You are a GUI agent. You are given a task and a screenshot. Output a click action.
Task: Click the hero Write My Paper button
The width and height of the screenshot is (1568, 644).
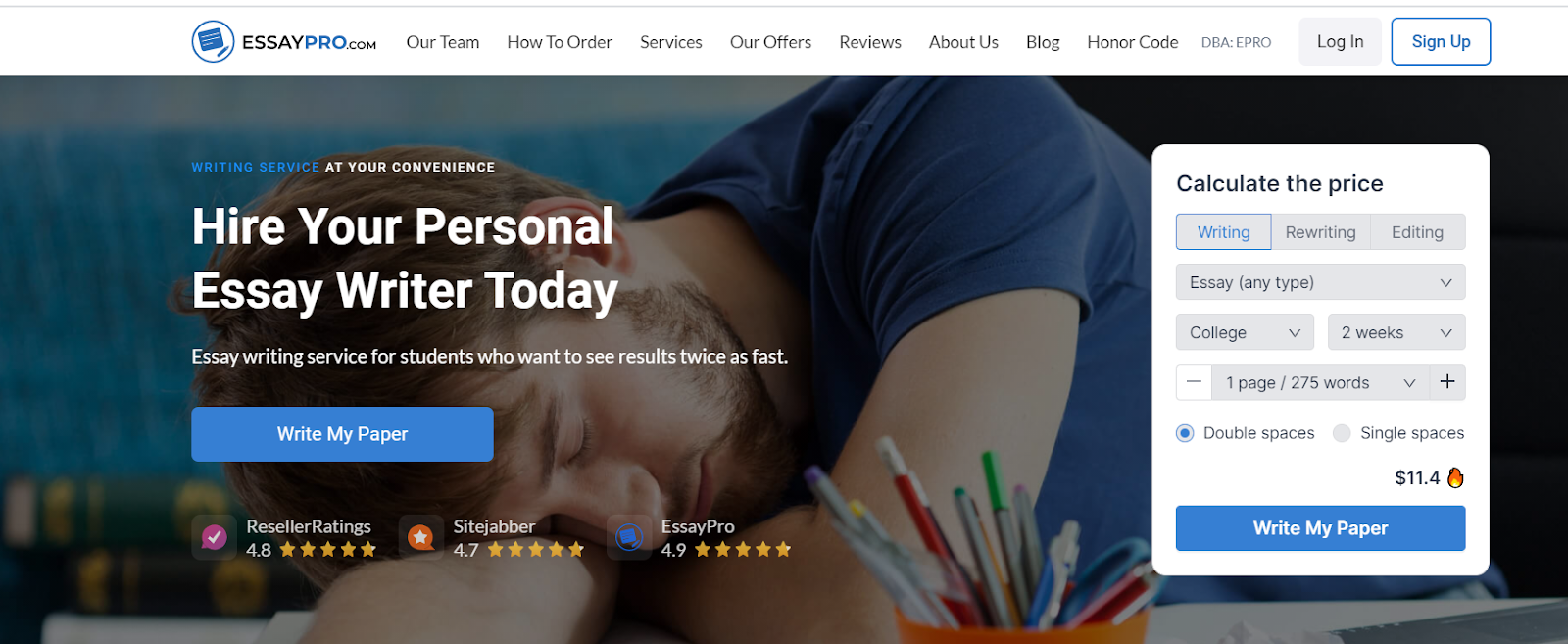point(342,434)
